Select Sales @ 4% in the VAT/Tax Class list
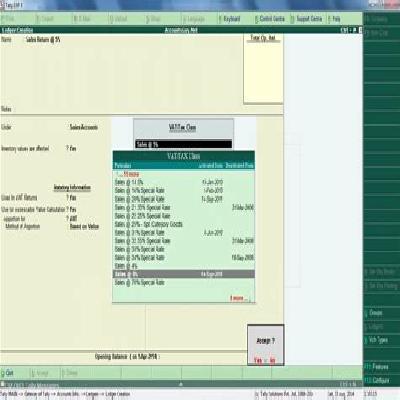400x400 pixels. pyautogui.click(x=126, y=266)
